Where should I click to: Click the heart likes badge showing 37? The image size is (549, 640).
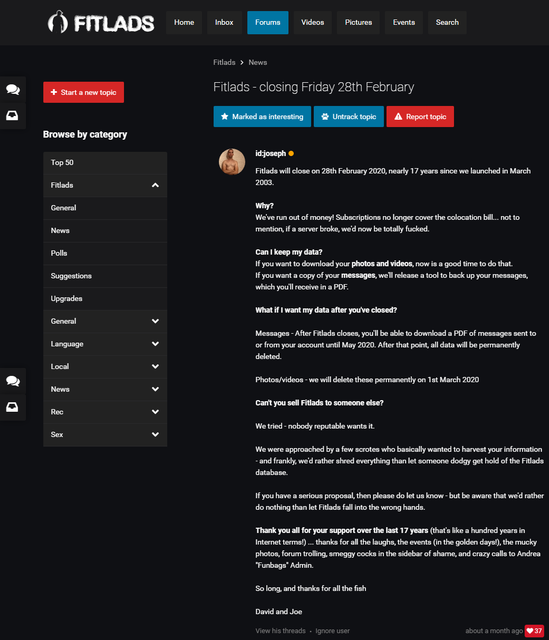point(534,631)
